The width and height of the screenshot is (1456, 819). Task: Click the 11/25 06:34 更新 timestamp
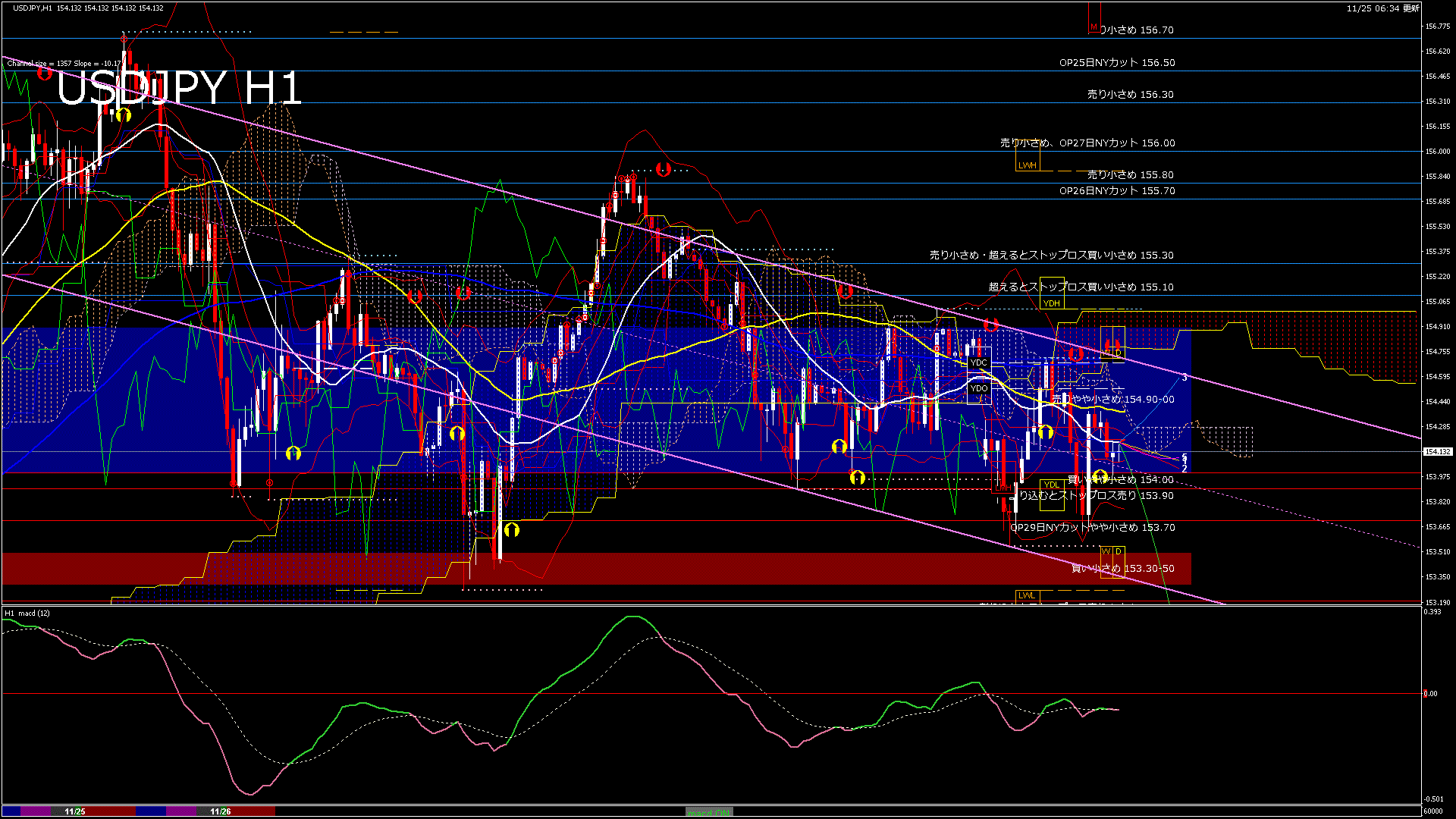click(x=1382, y=8)
